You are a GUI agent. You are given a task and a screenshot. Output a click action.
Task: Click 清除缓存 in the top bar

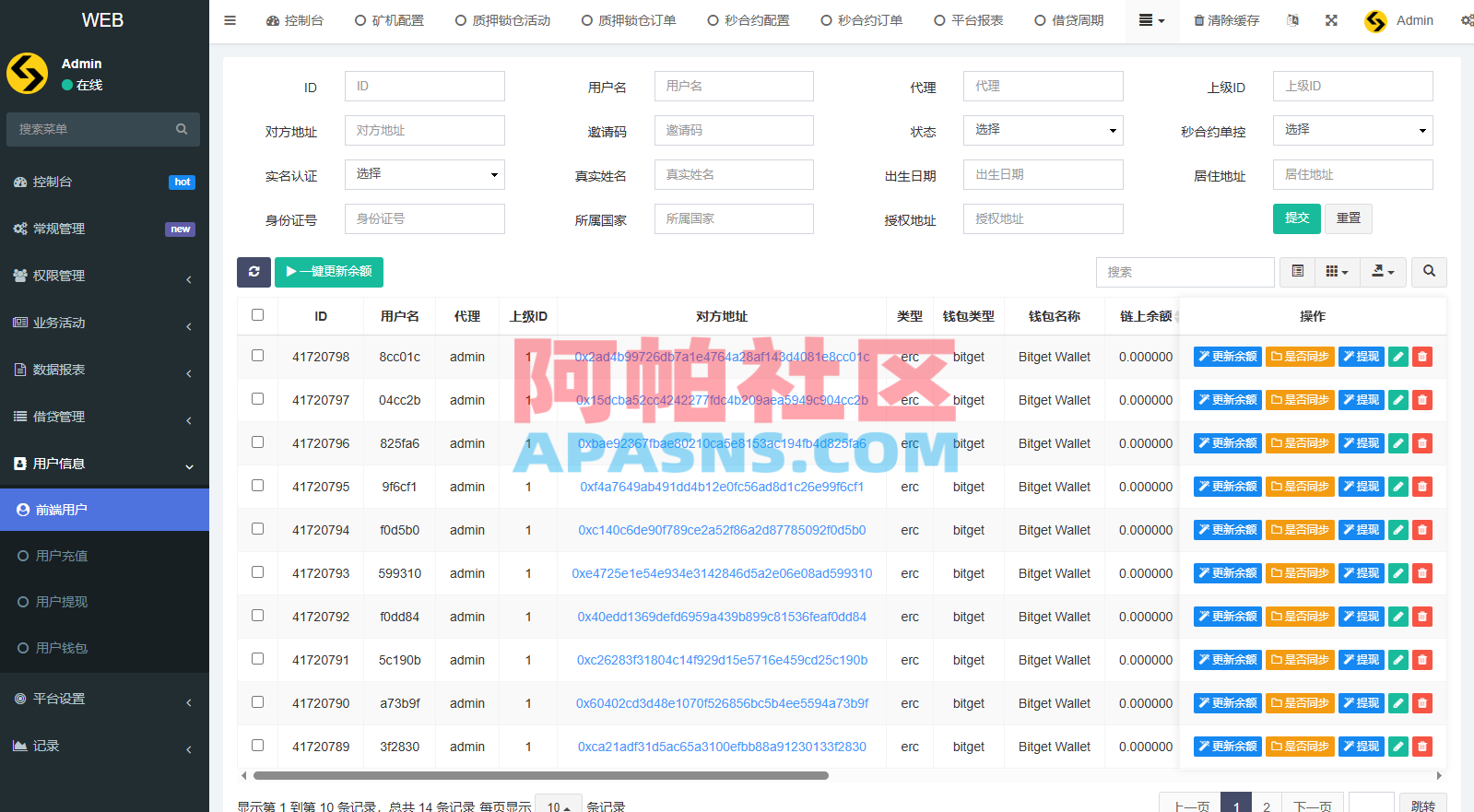1226,20
